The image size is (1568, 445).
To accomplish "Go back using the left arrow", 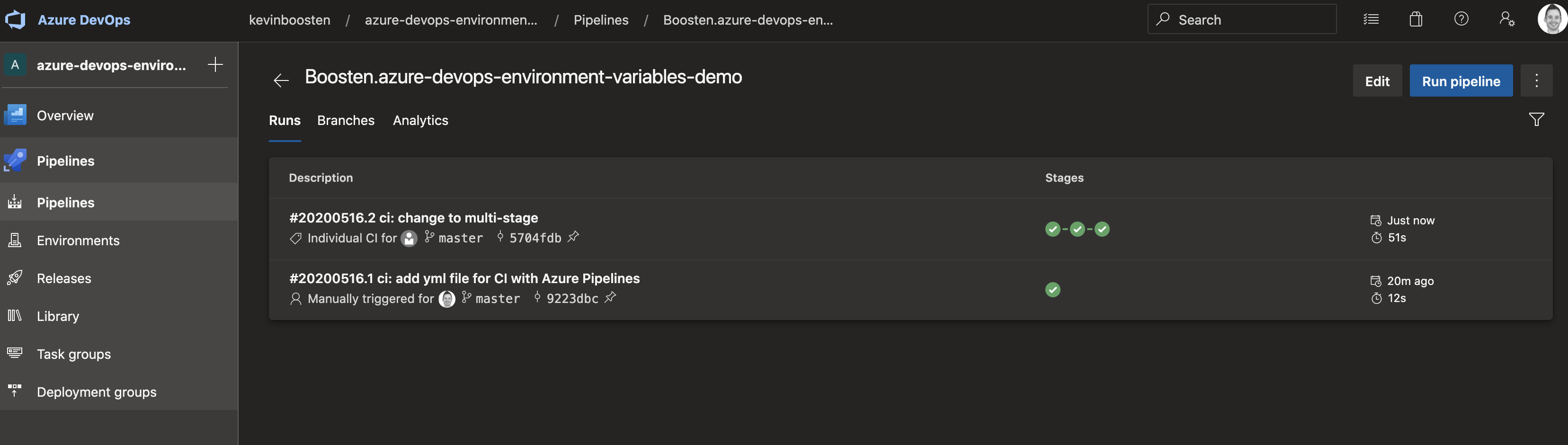I will click(x=281, y=80).
